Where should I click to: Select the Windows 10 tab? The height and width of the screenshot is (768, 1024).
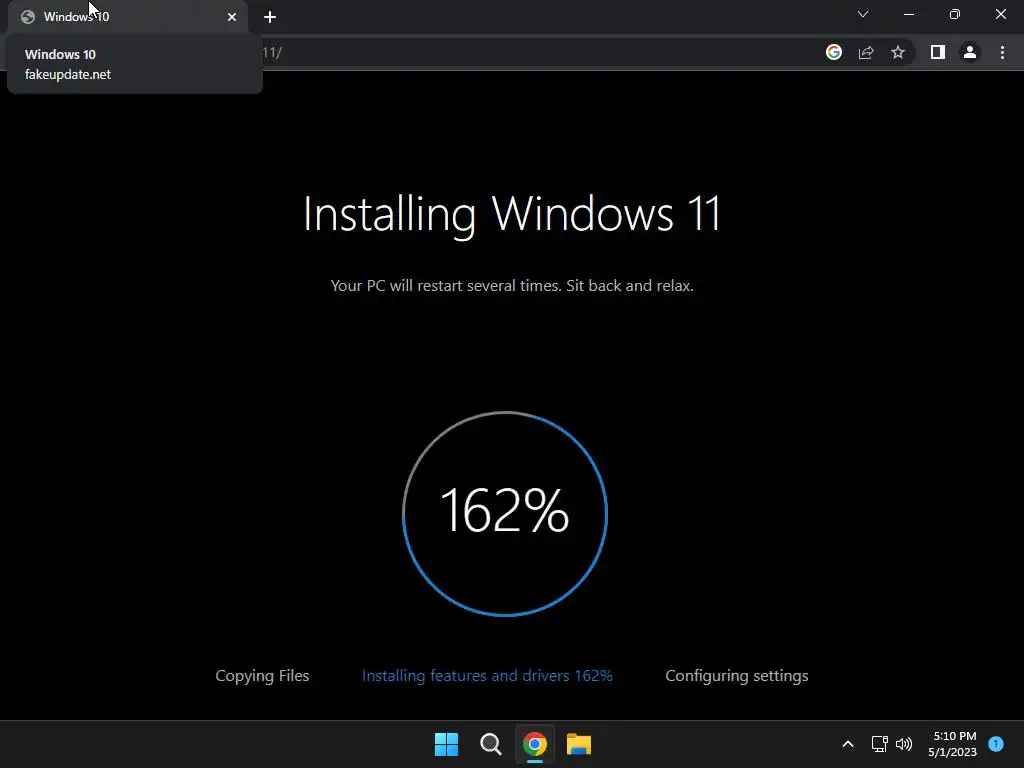tap(127, 17)
